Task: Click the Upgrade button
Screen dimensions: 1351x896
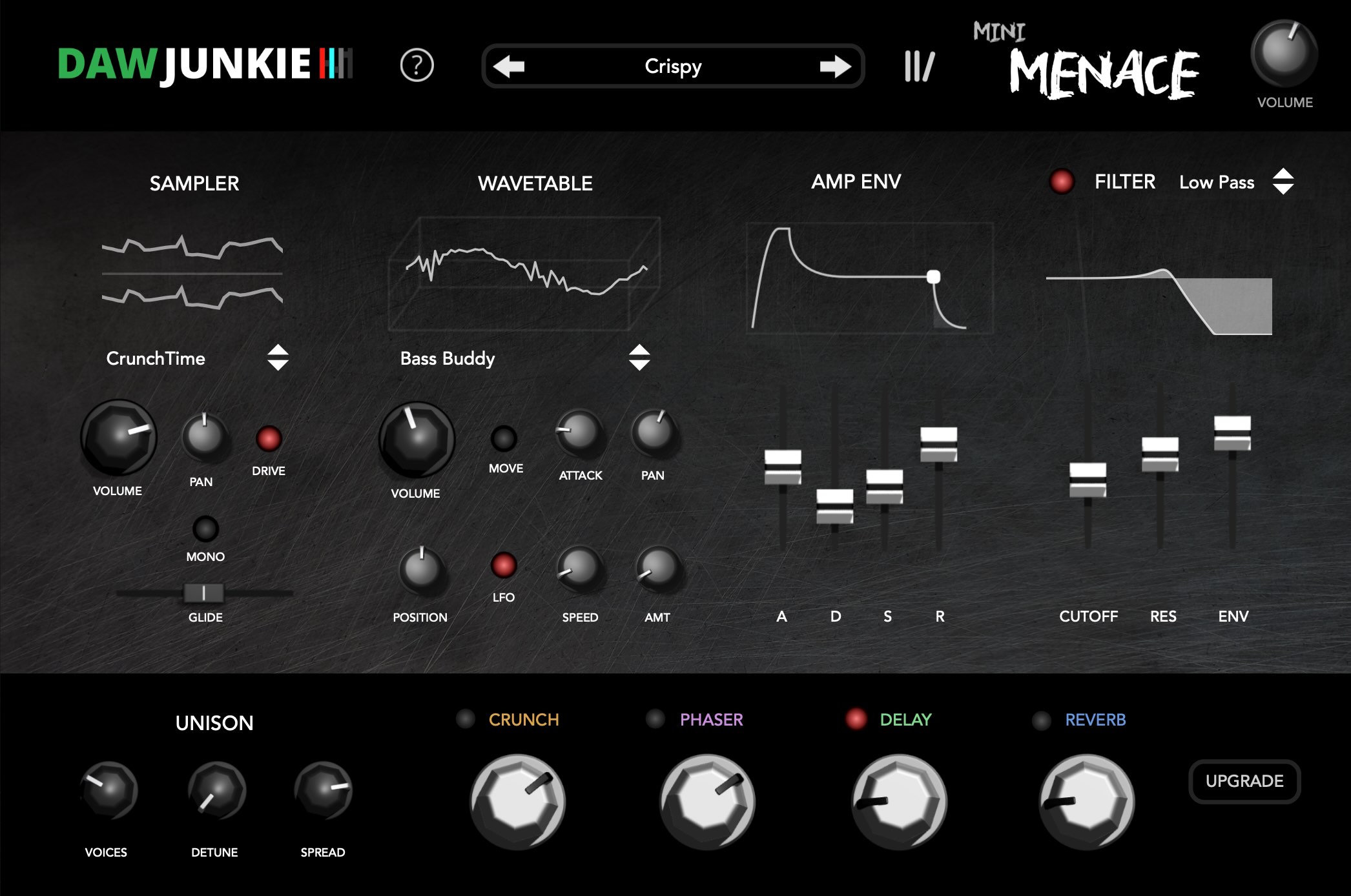Action: [1244, 781]
